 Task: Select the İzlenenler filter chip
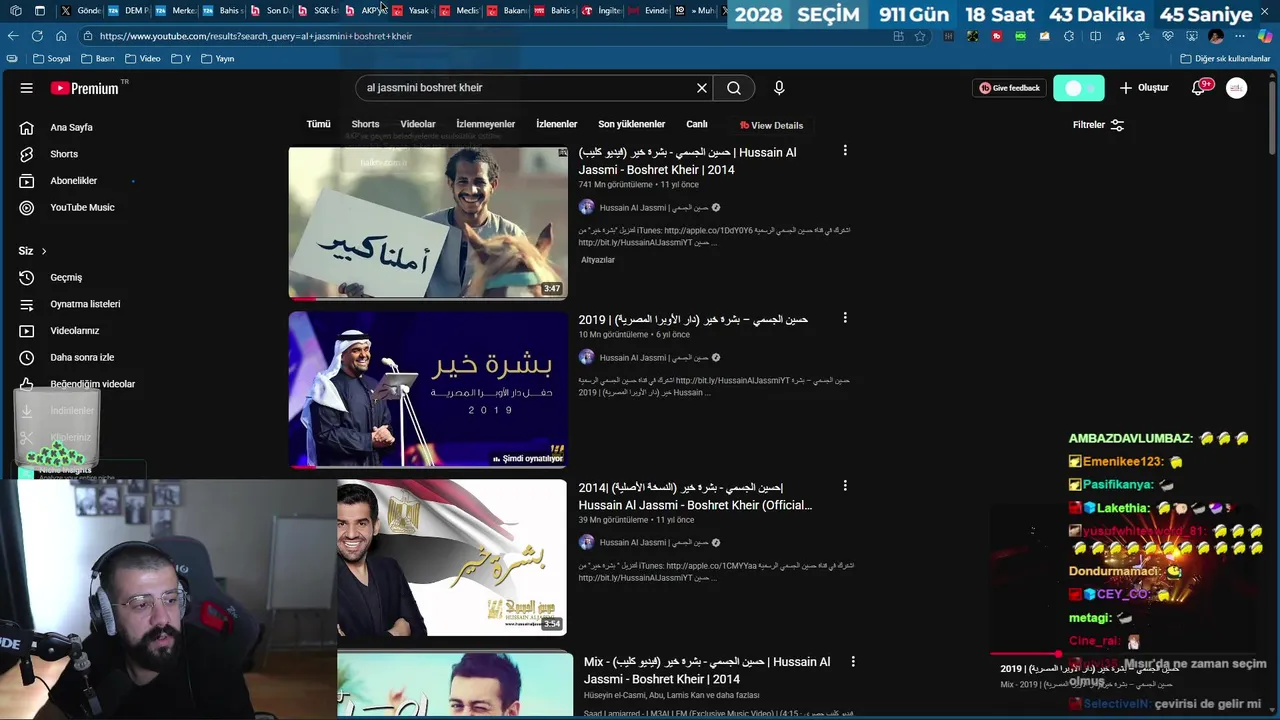[x=556, y=124]
